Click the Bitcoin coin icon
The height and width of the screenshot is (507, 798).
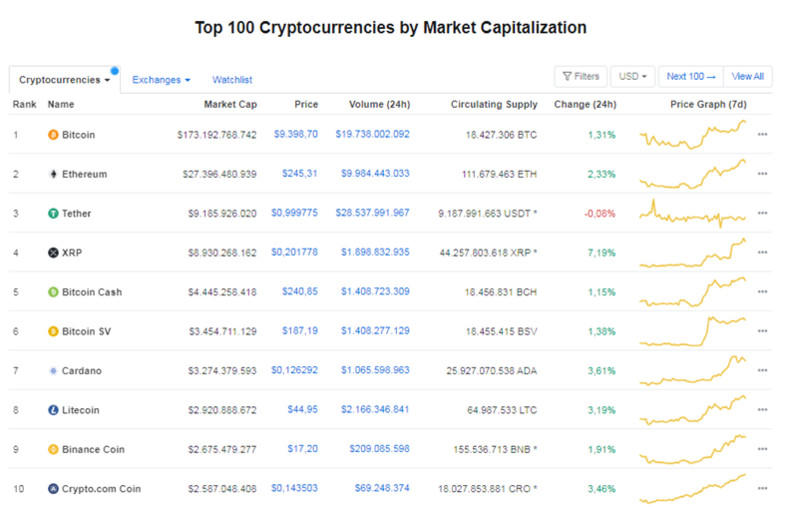[53, 134]
